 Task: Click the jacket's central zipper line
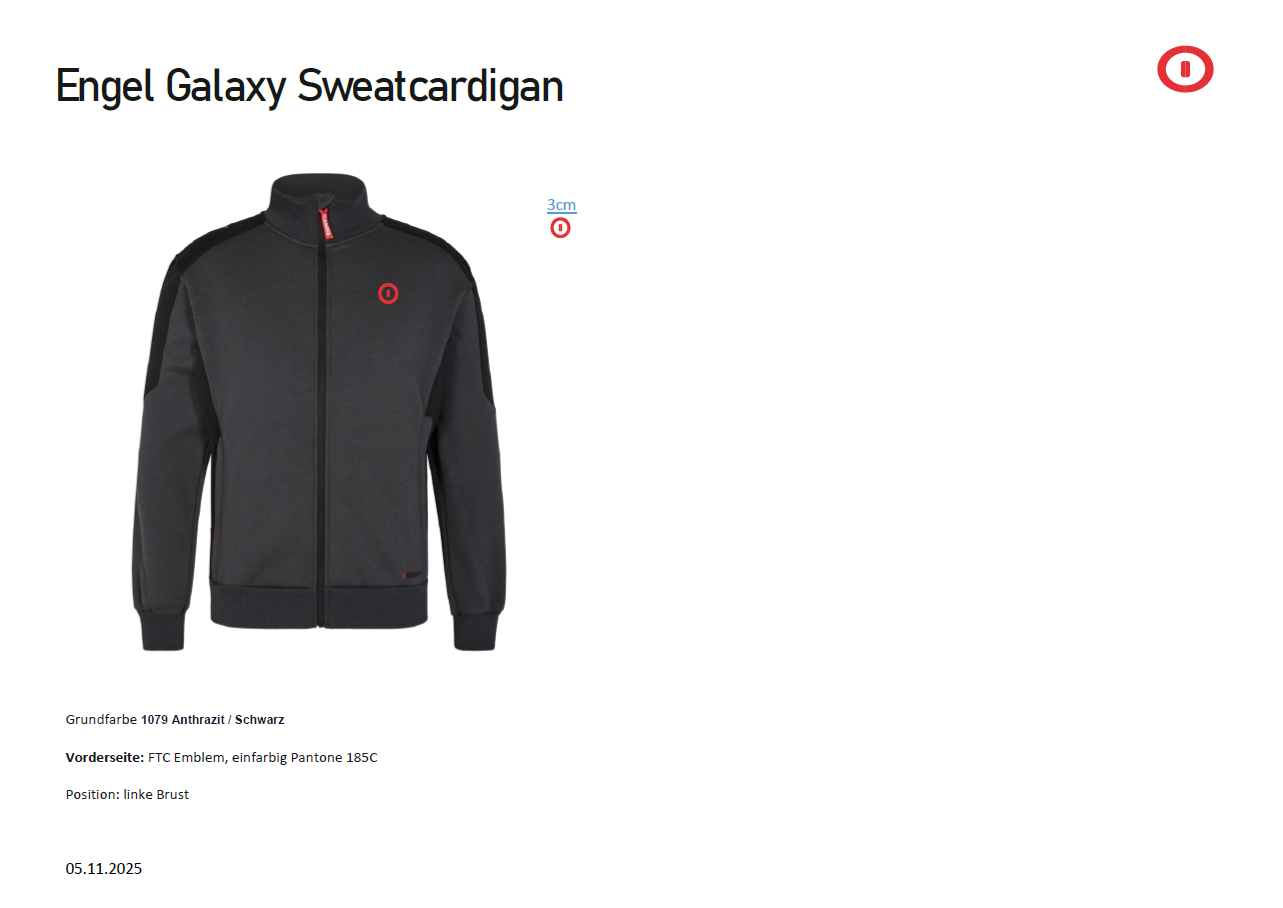[321, 420]
